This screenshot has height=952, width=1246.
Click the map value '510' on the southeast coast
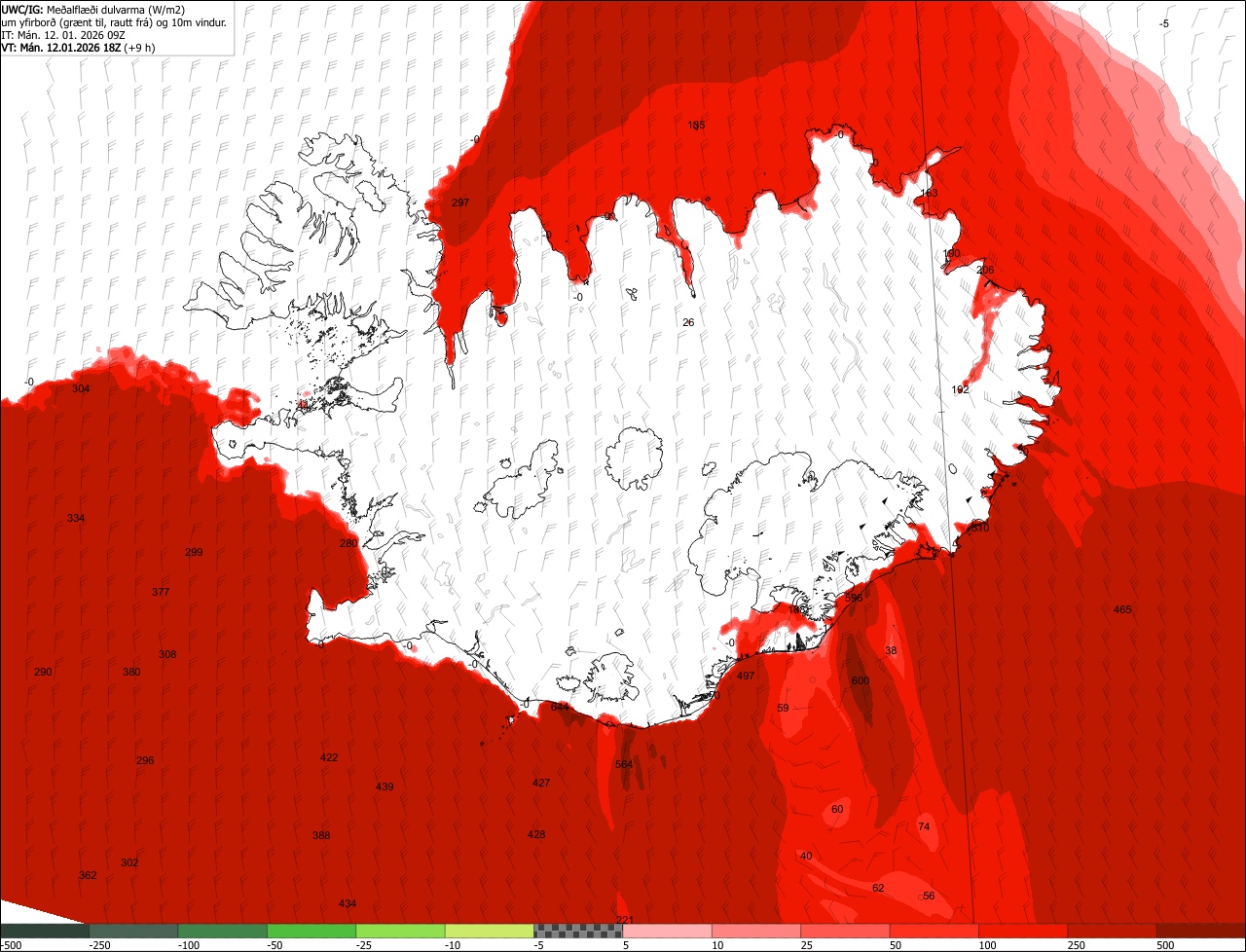979,528
